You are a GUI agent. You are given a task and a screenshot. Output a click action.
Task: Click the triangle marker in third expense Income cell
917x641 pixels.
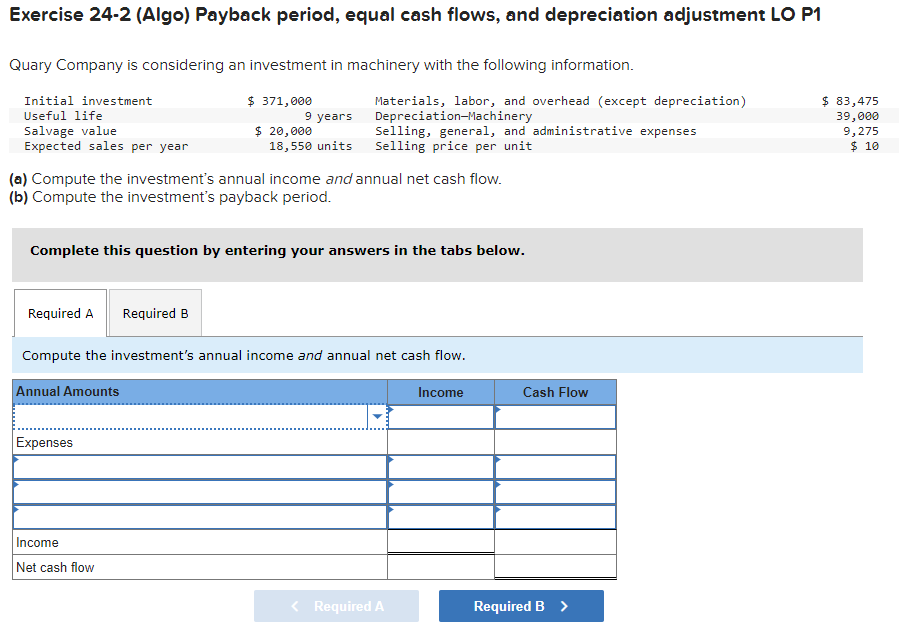pos(392,511)
